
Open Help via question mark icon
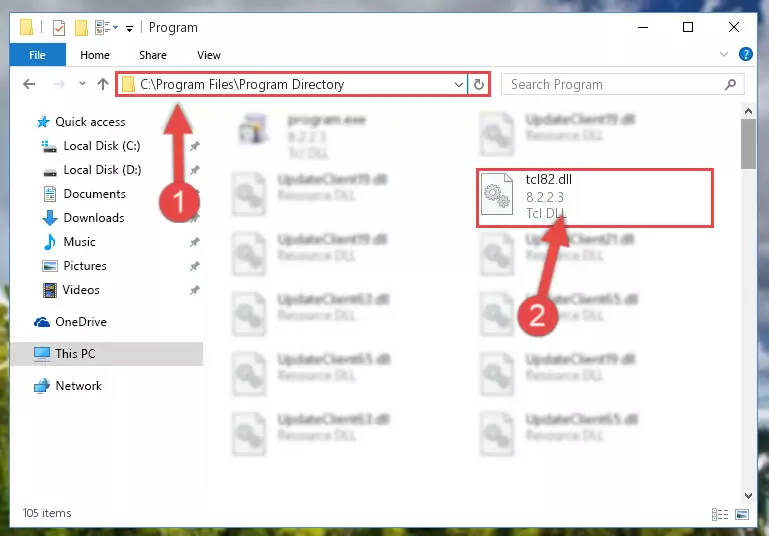coord(745,54)
